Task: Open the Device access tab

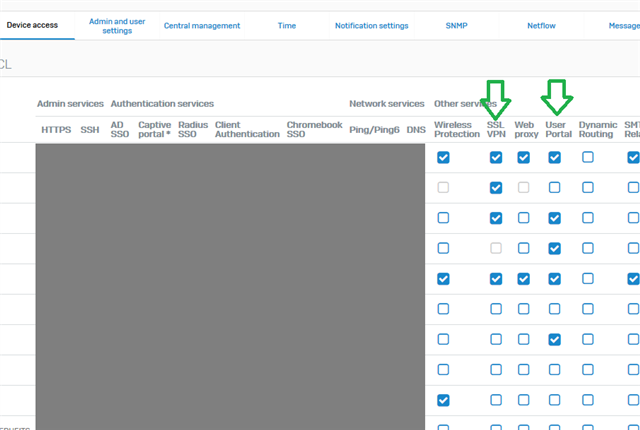Action: (x=32, y=25)
